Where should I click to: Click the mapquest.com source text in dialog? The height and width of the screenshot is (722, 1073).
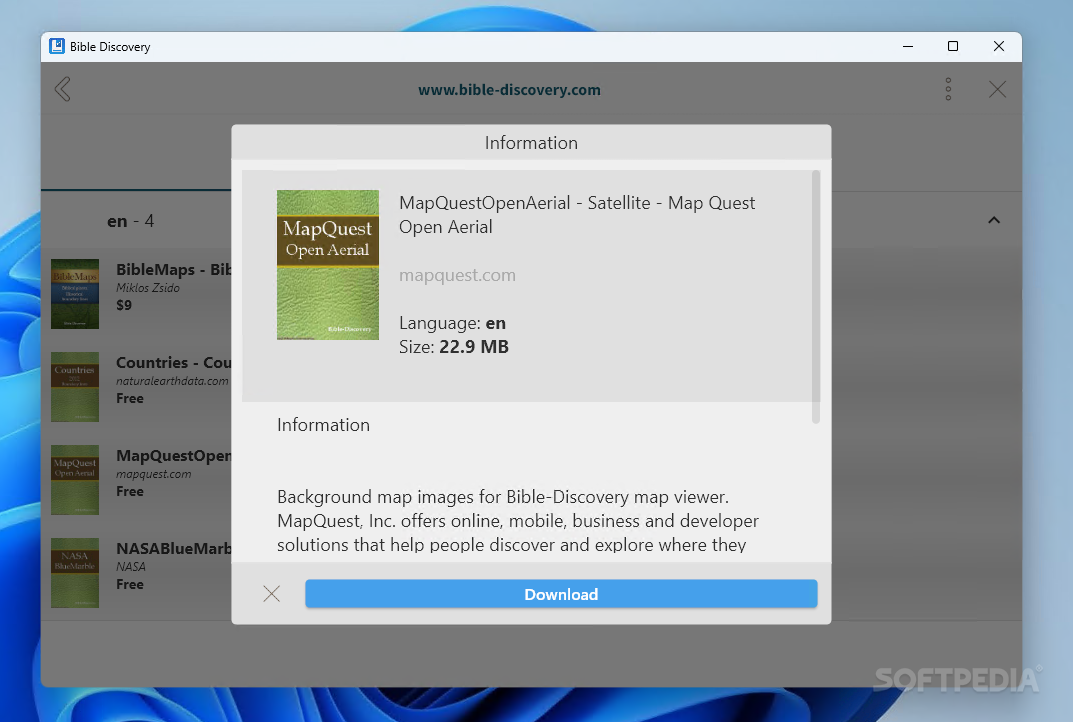click(x=457, y=275)
